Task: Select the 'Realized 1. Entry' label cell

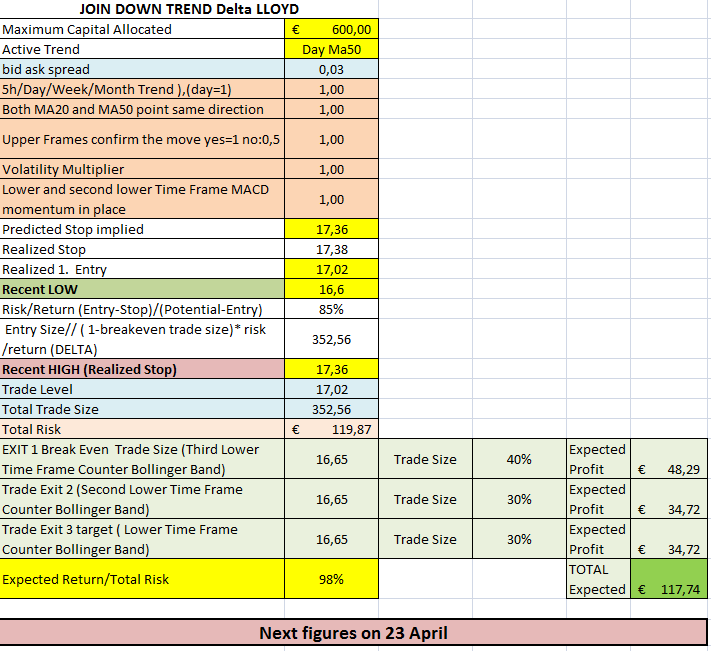Action: (142, 269)
